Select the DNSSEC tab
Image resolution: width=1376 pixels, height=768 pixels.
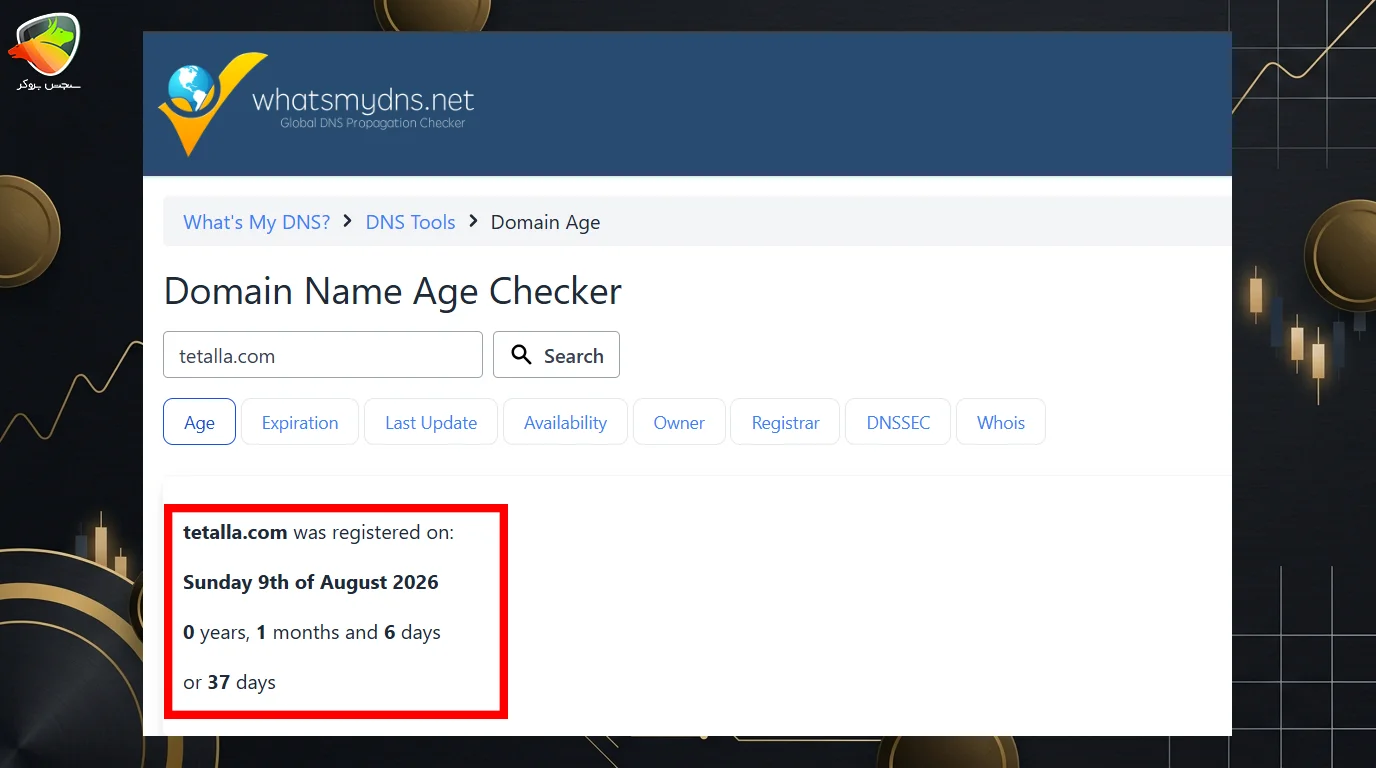pyautogui.click(x=898, y=422)
